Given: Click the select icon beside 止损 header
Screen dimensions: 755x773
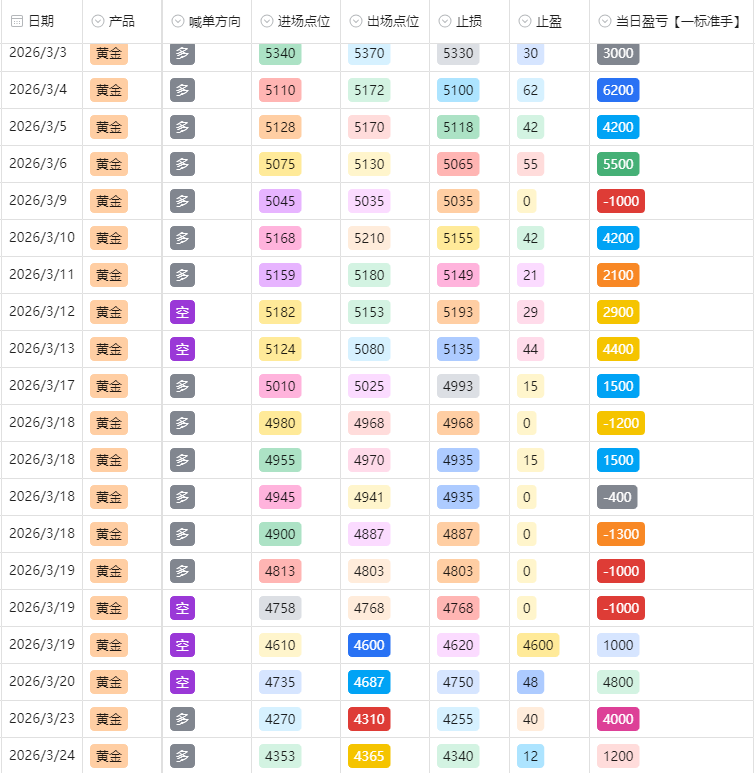Looking at the screenshot, I should point(446,21).
